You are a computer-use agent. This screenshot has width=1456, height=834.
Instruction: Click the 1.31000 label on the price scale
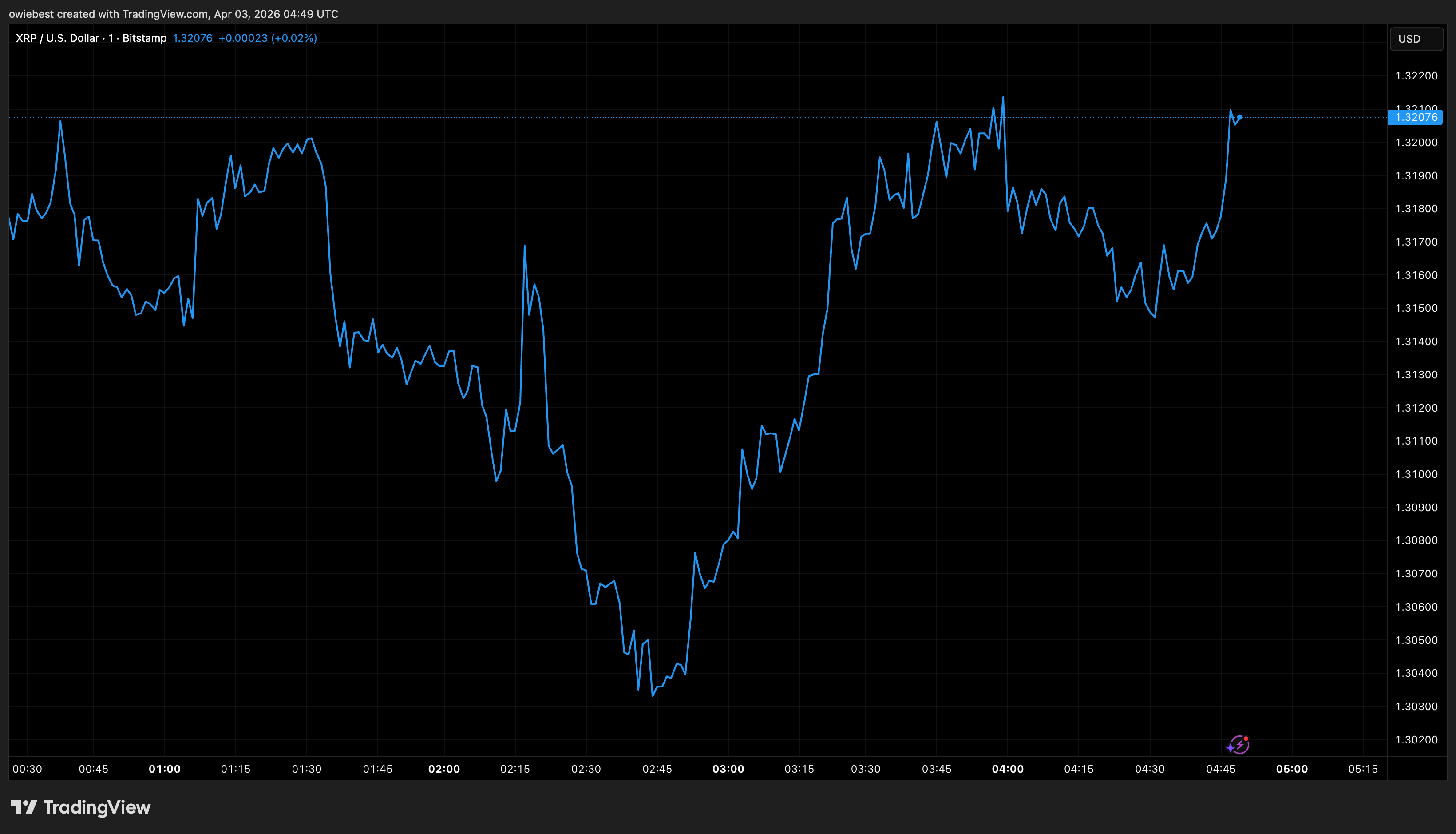1416,474
